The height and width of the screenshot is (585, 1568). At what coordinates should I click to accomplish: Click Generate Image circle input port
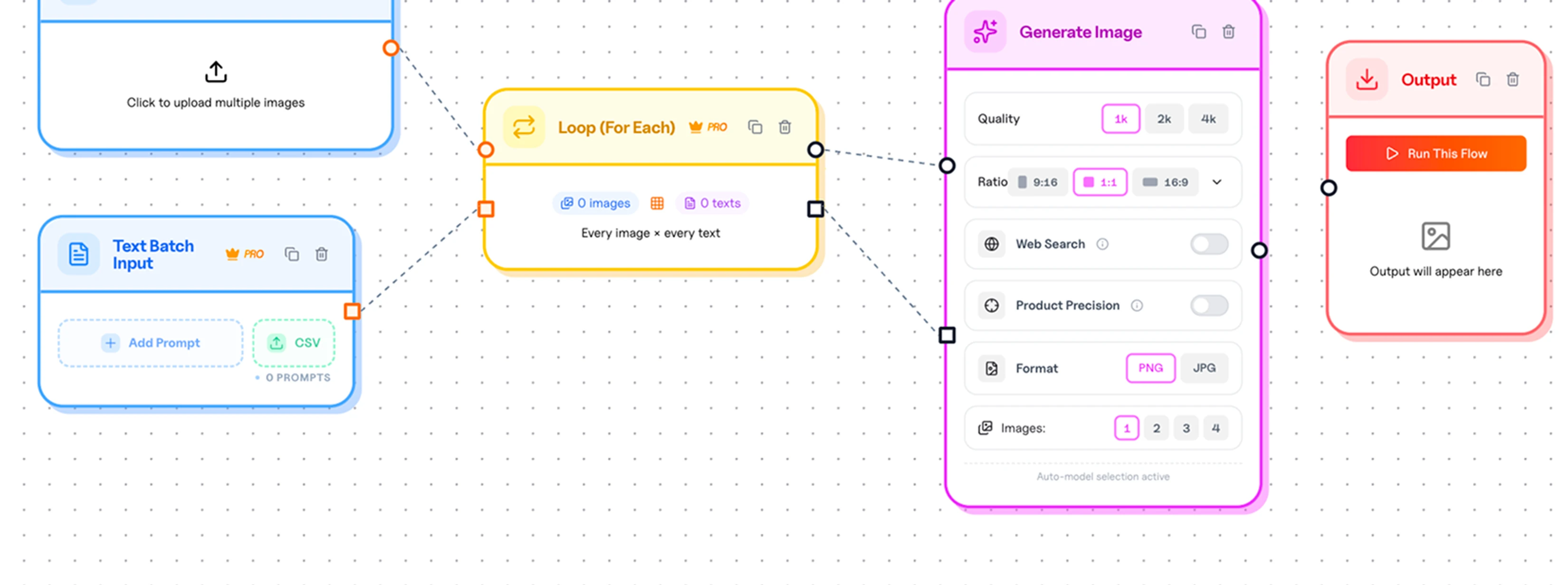947,165
